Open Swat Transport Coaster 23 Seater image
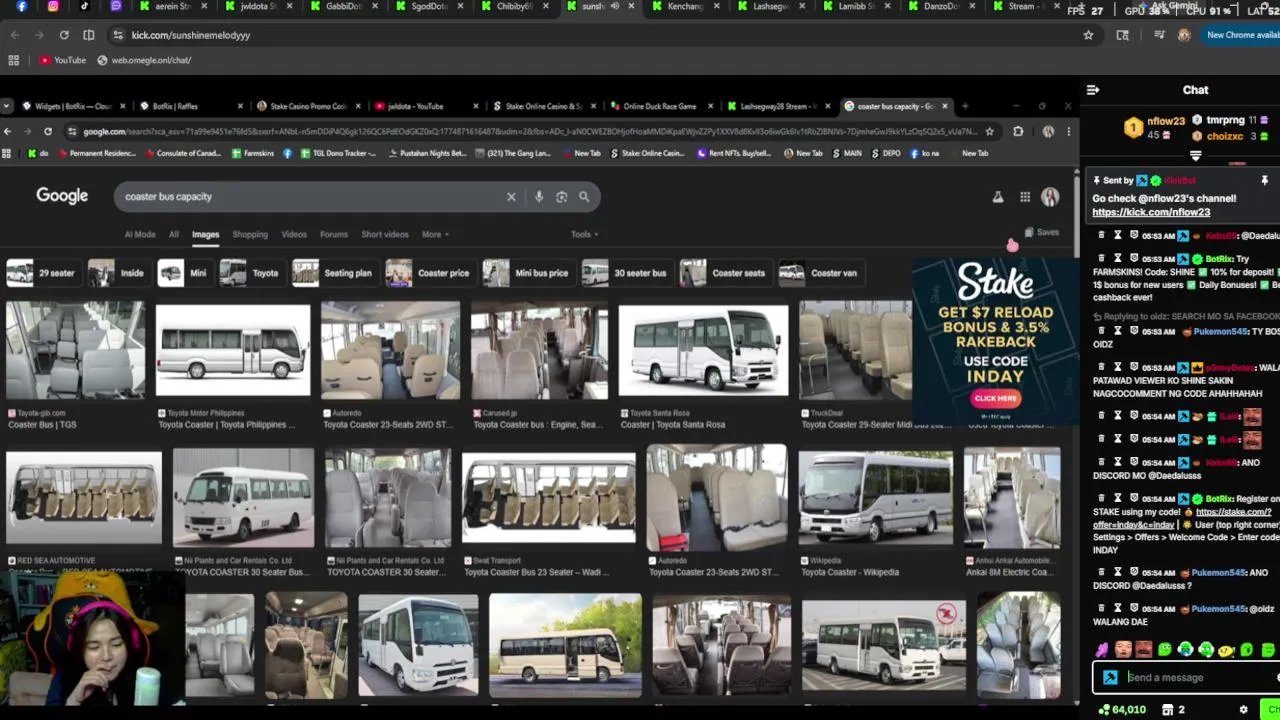1280x720 pixels. [x=548, y=497]
